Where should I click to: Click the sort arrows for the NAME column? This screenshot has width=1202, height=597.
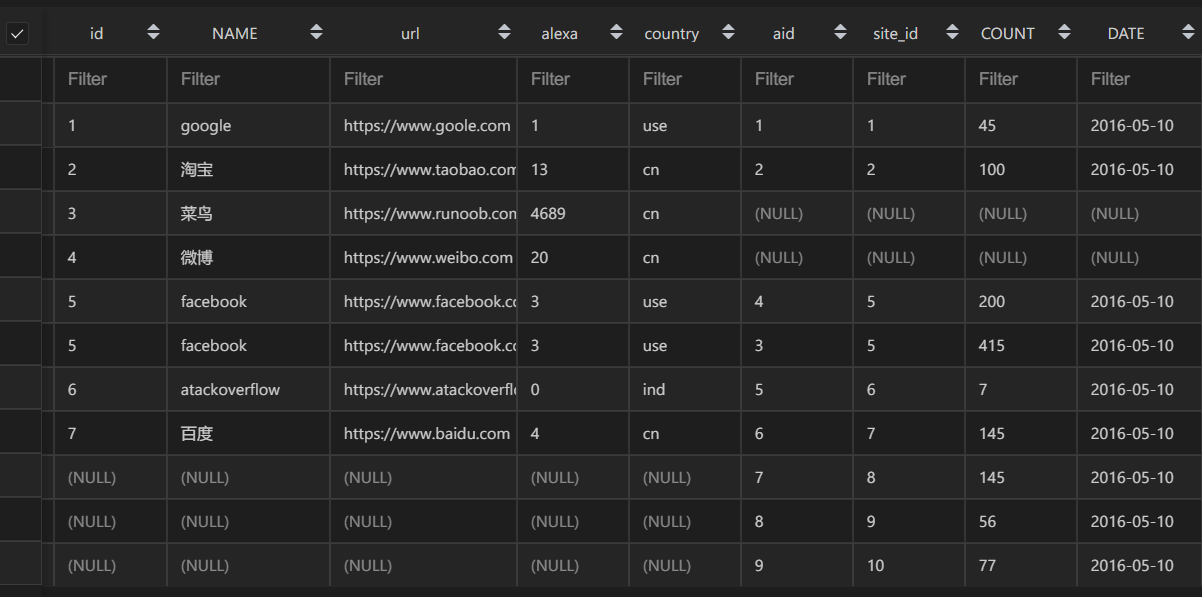tap(316, 33)
